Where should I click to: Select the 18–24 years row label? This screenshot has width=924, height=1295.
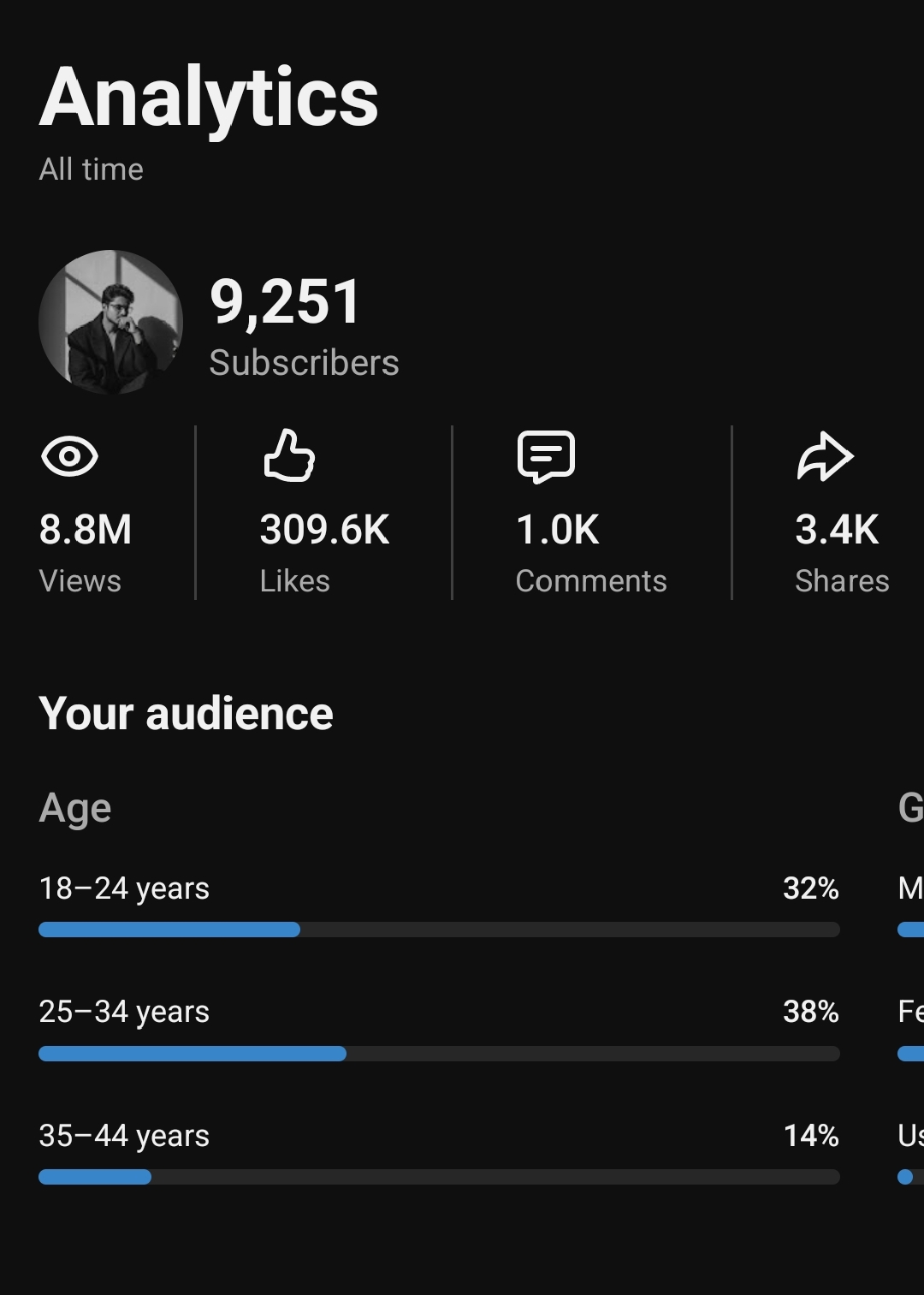pyautogui.click(x=124, y=889)
